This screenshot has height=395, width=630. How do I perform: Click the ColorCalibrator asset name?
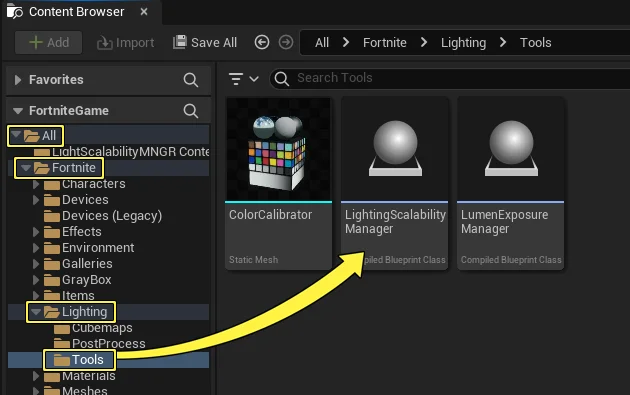pyautogui.click(x=270, y=215)
